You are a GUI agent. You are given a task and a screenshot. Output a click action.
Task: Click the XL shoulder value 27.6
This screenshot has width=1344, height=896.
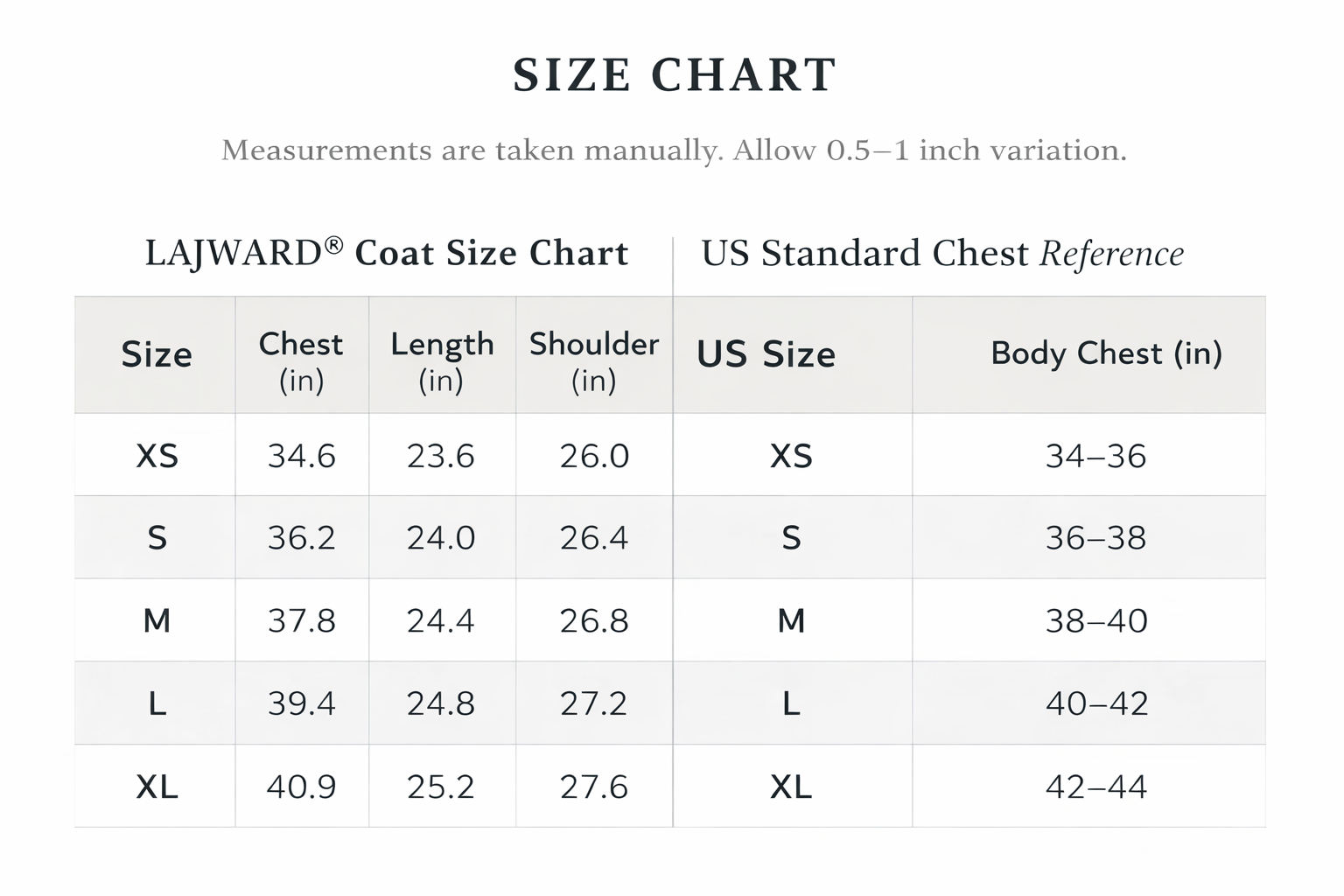pos(594,787)
